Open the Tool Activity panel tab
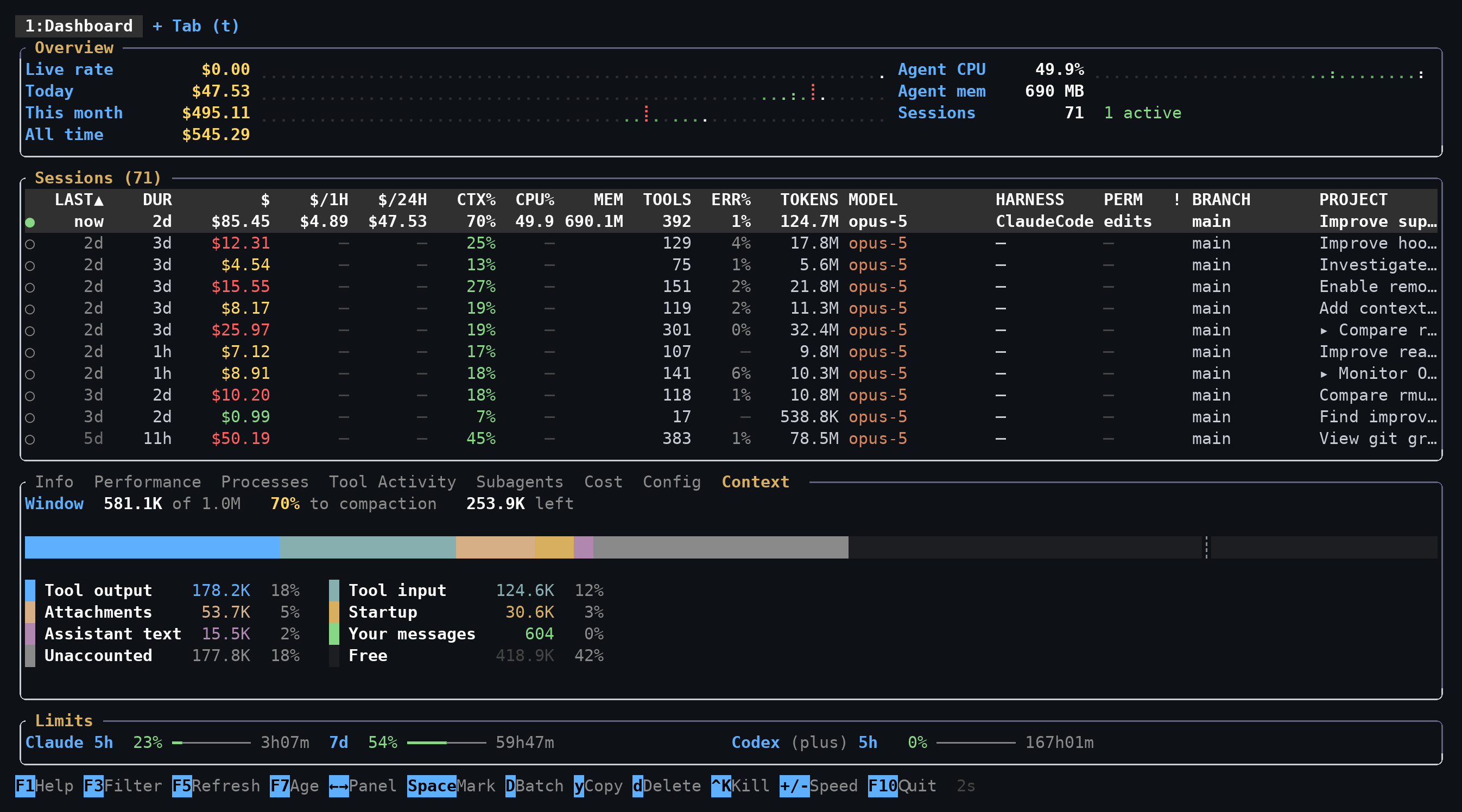 392,482
